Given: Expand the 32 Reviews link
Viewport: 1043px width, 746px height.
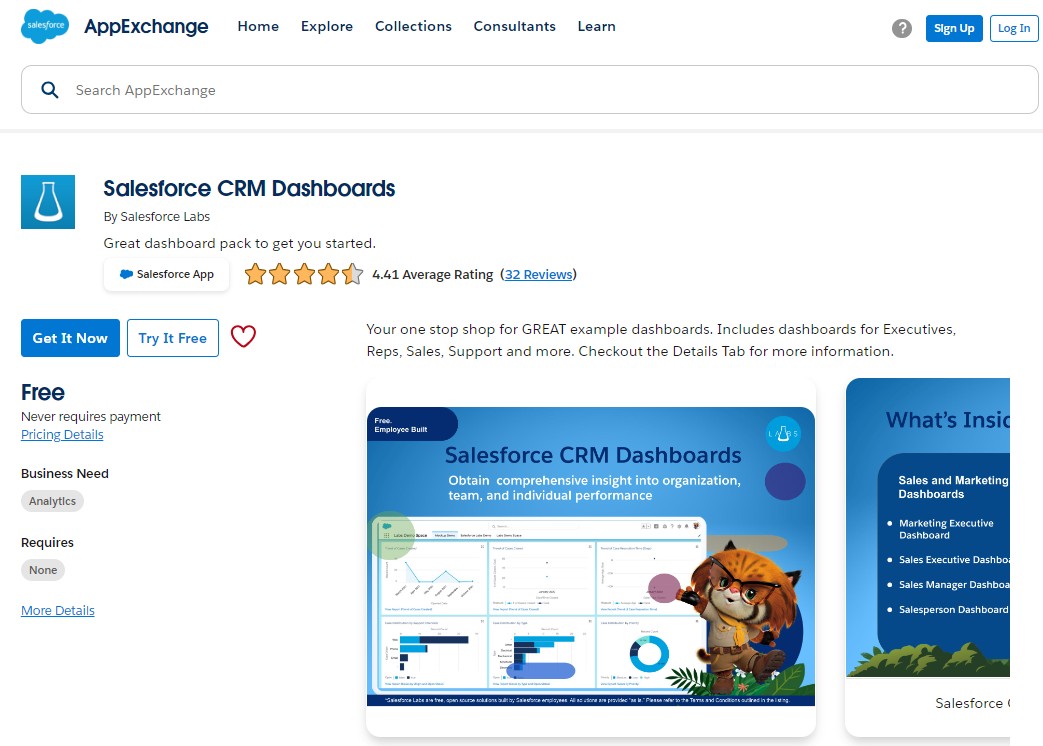Looking at the screenshot, I should tap(539, 274).
